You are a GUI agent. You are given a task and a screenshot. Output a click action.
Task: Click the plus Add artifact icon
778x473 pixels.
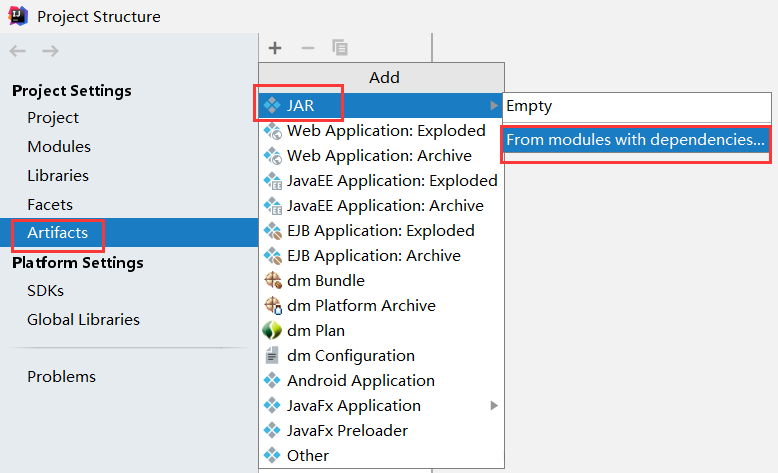point(275,48)
